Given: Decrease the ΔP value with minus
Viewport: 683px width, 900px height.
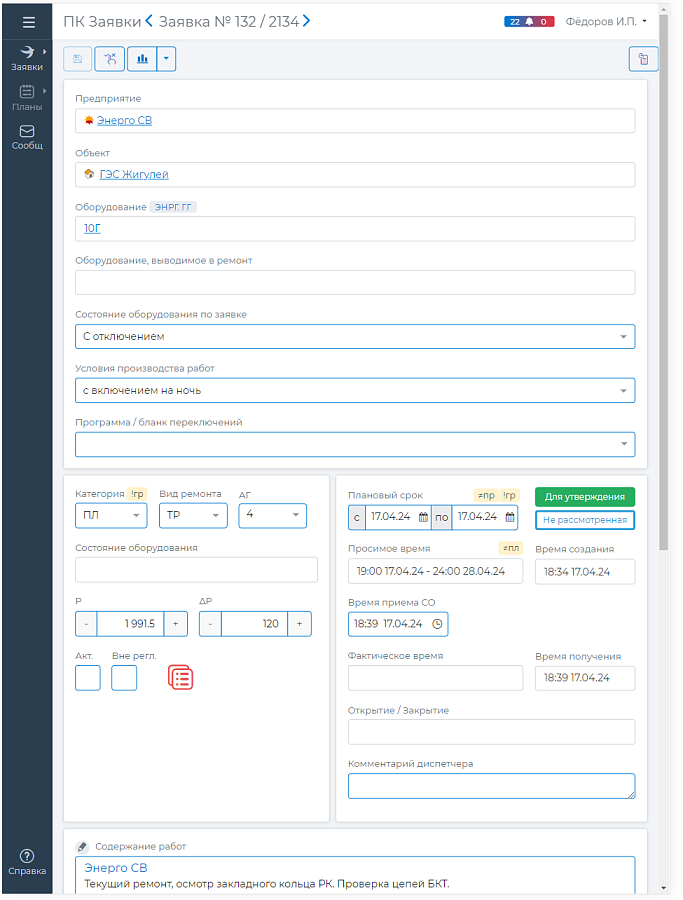Looking at the screenshot, I should pyautogui.click(x=210, y=623).
